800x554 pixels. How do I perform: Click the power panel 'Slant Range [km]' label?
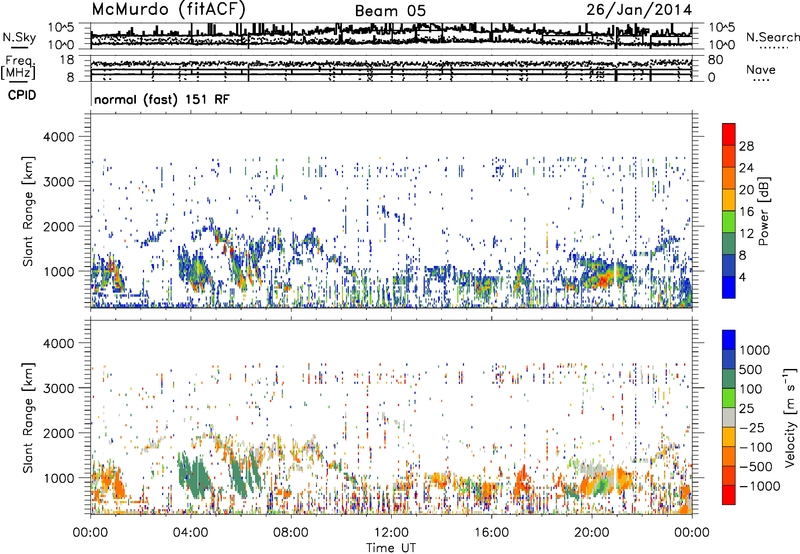28,211
